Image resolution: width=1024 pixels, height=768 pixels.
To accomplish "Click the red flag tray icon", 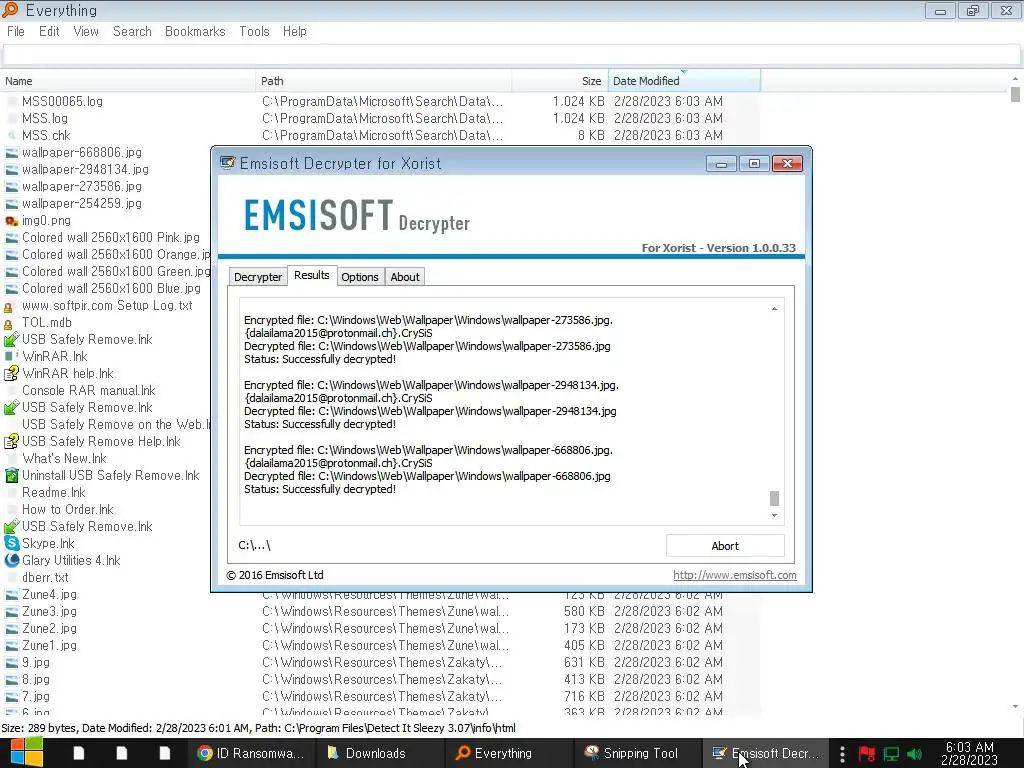I will [867, 754].
